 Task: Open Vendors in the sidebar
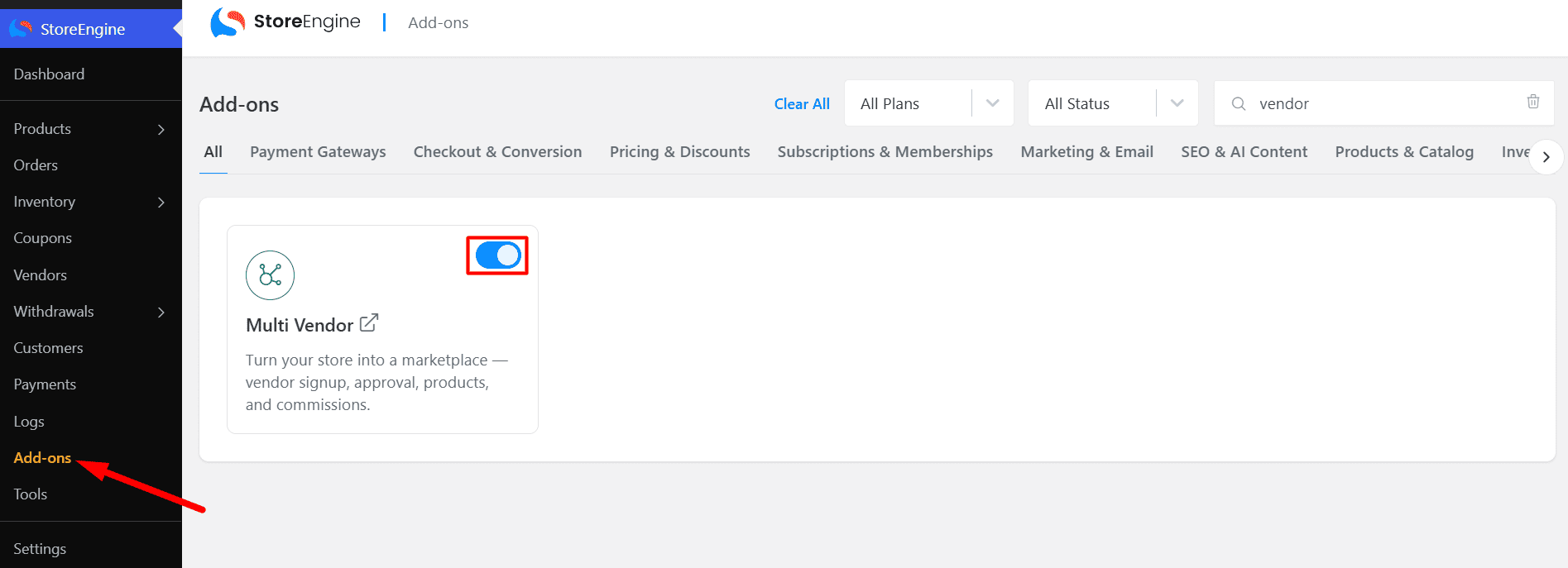pos(40,275)
